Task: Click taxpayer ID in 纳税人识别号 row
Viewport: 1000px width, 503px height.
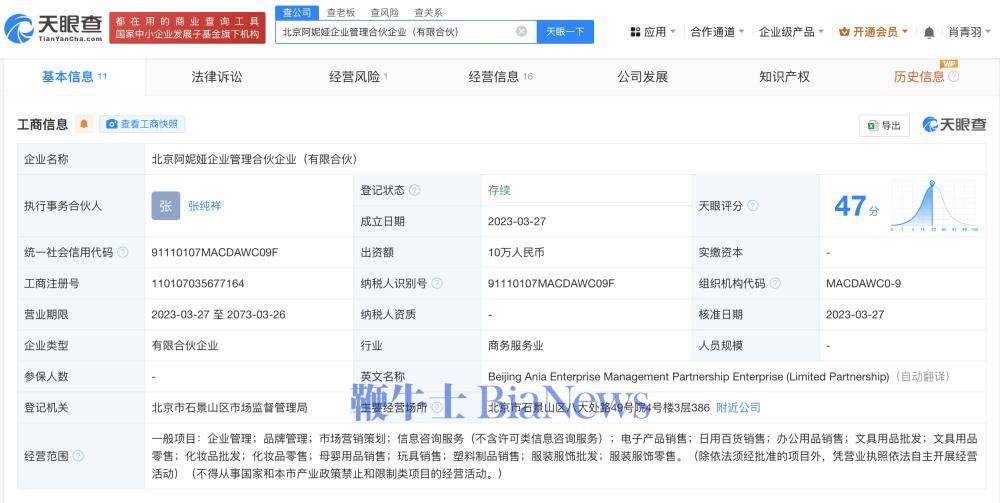Action: 551,284
